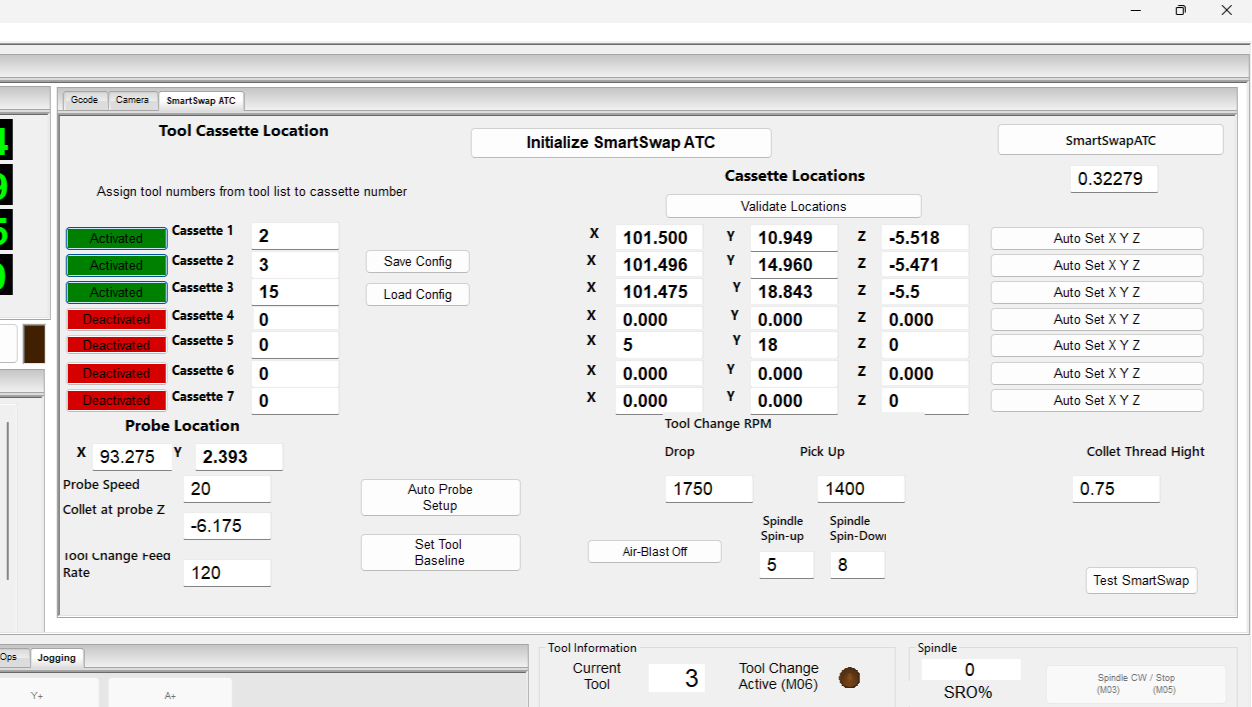Click the Drop RPM field showing 1750

pos(708,489)
